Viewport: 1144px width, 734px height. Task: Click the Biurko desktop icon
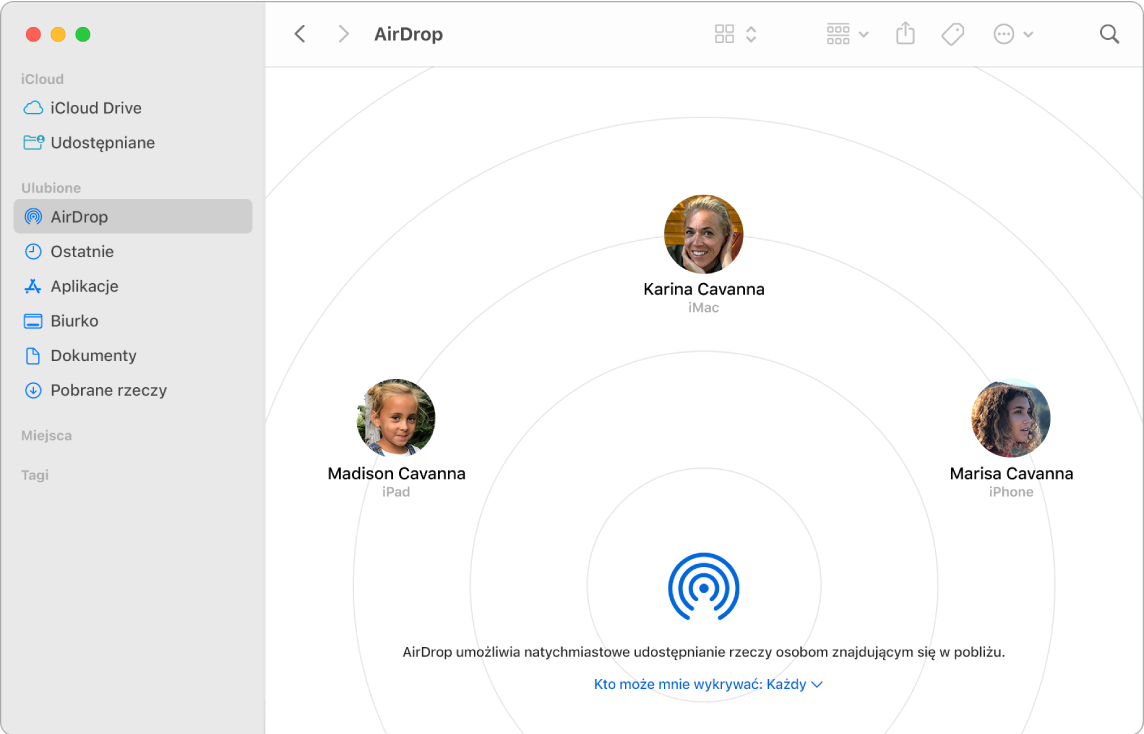pos(33,321)
